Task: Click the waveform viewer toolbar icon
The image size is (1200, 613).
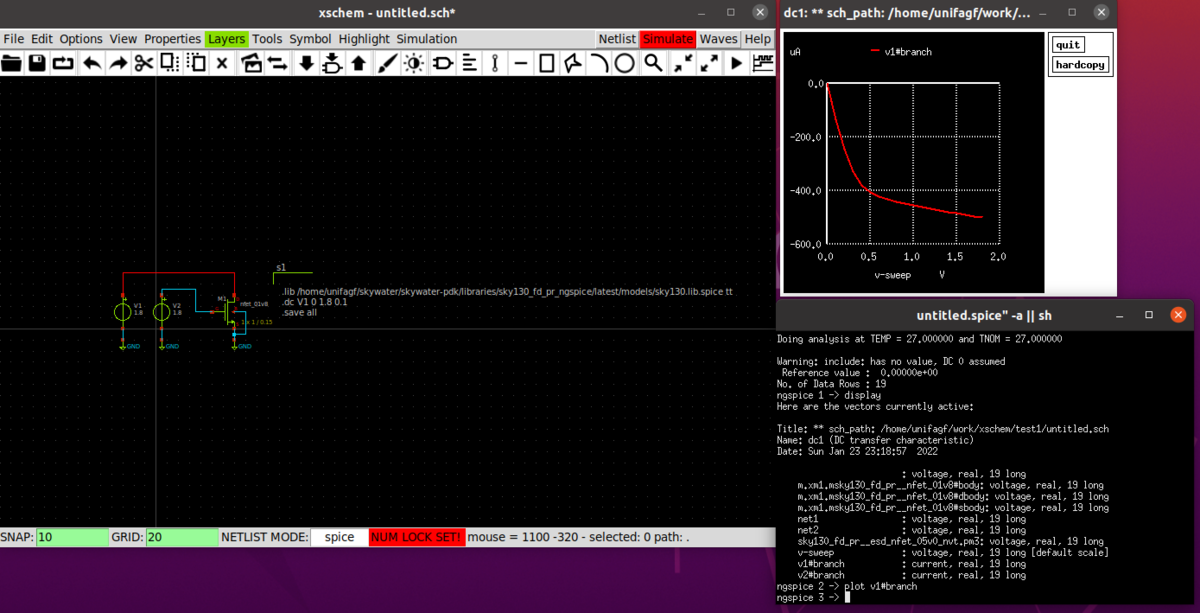Action: coord(763,63)
